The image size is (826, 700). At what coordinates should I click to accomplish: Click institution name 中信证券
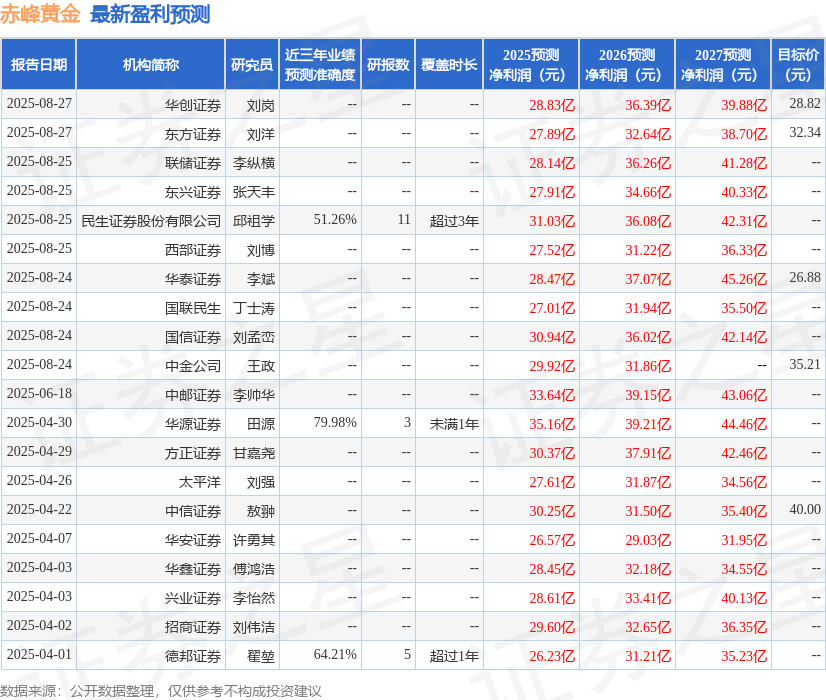[193, 511]
